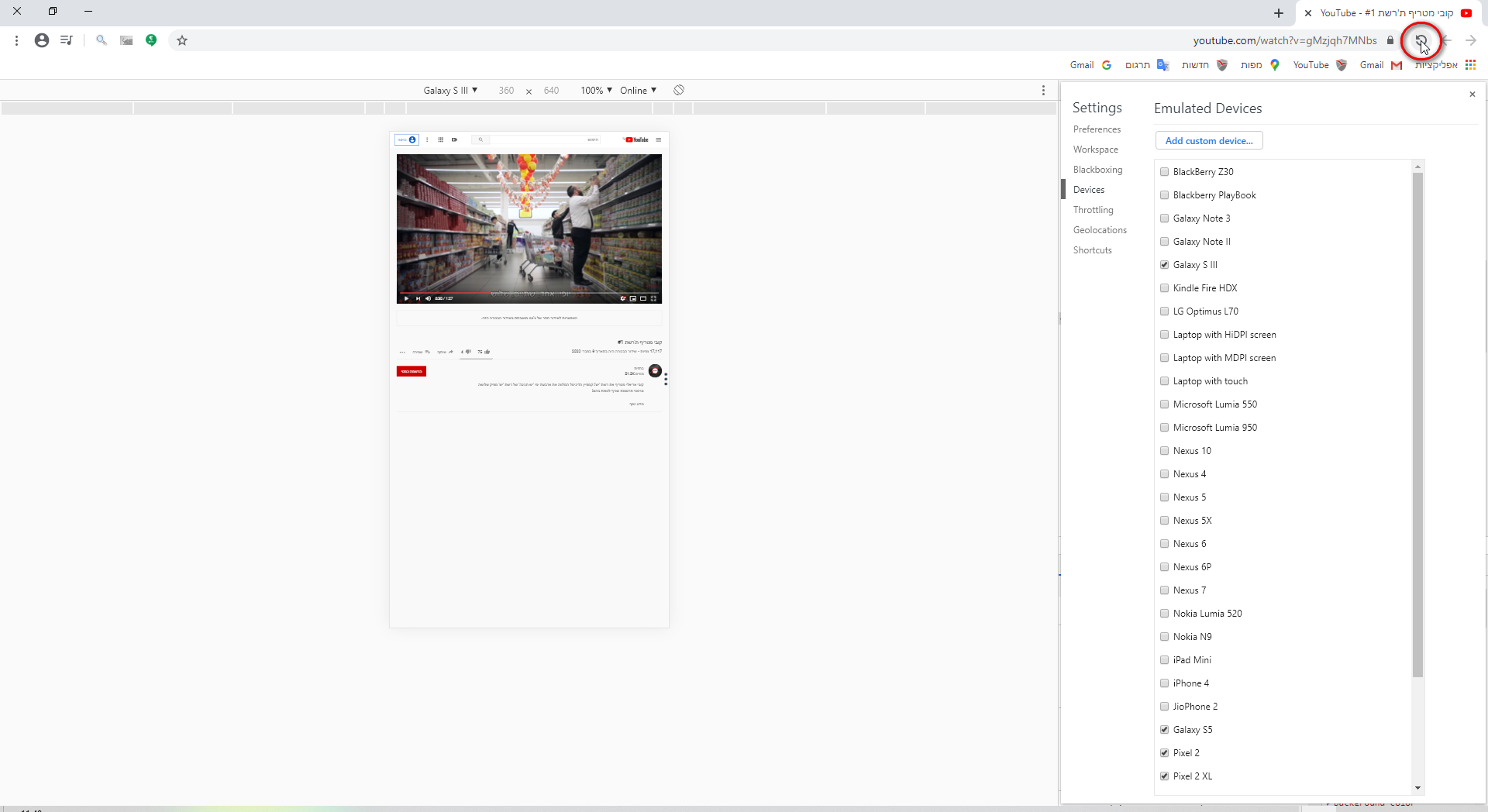This screenshot has height=812, width=1488.
Task: Open the Preferences settings tab
Action: 1097,129
